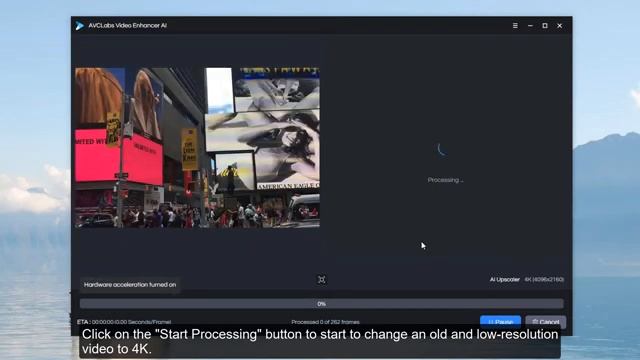Screen dimensions: 640x360
Task: Click the AI Upscaler label
Action: (x=504, y=280)
